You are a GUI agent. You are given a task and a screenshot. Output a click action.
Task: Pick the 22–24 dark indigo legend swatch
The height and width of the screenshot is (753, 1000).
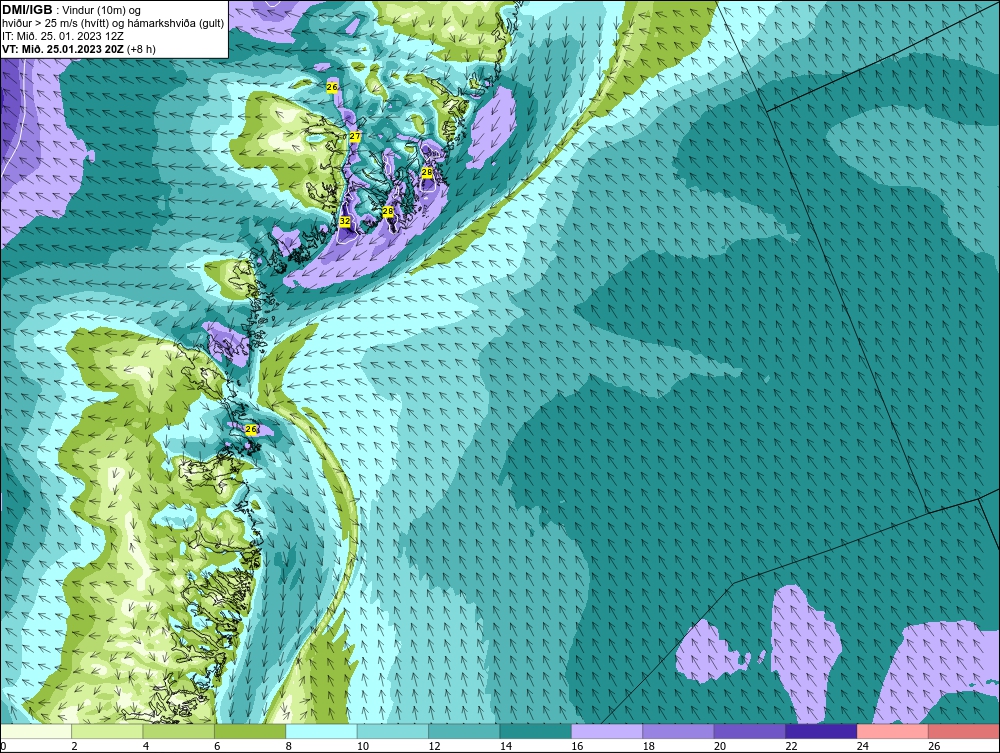coord(821,731)
